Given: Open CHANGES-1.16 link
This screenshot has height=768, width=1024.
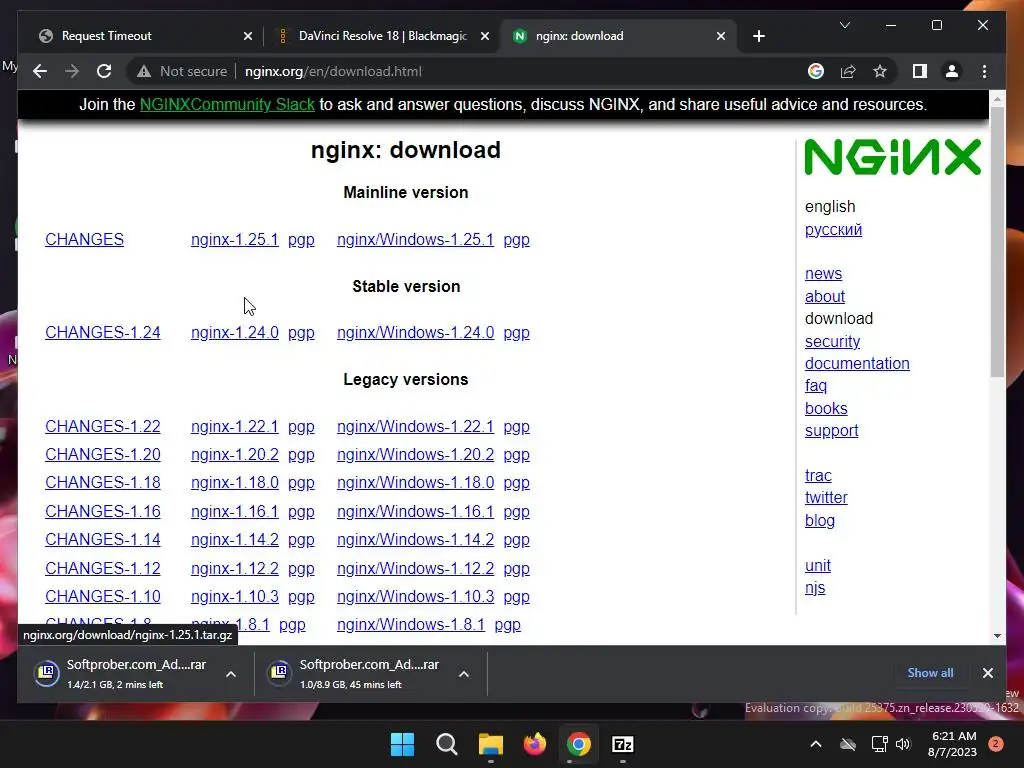Looking at the screenshot, I should [x=103, y=511].
